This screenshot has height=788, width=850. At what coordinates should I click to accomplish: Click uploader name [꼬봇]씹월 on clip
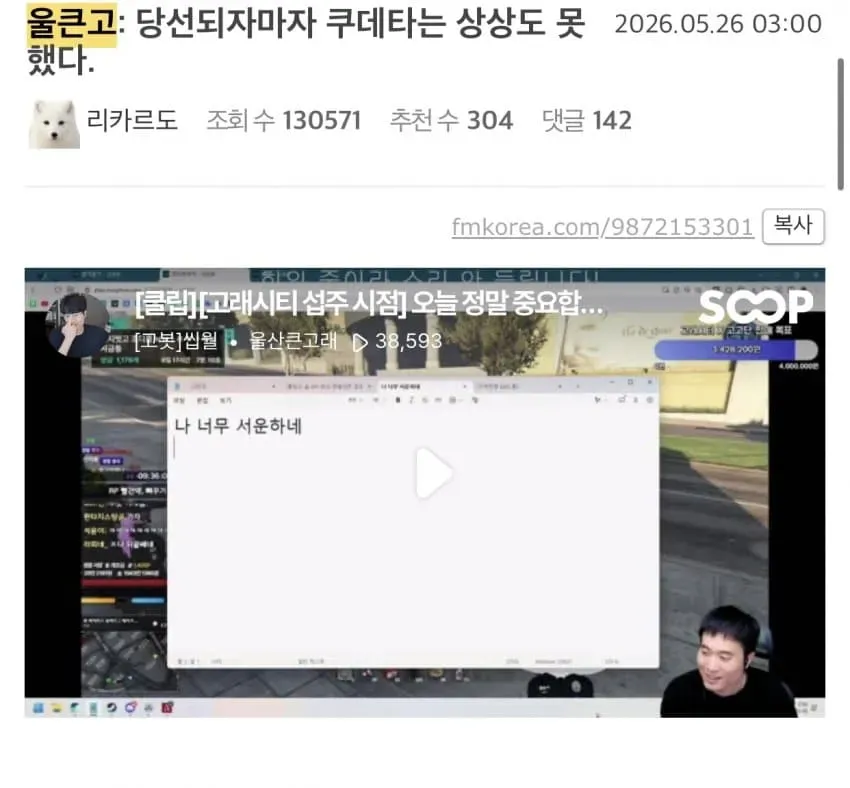(176, 341)
